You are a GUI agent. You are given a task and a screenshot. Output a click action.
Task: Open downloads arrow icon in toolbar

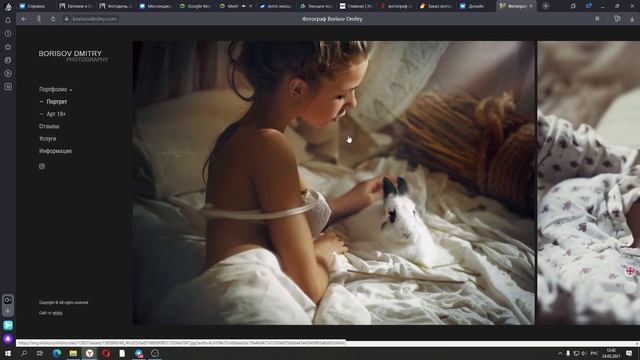point(632,19)
